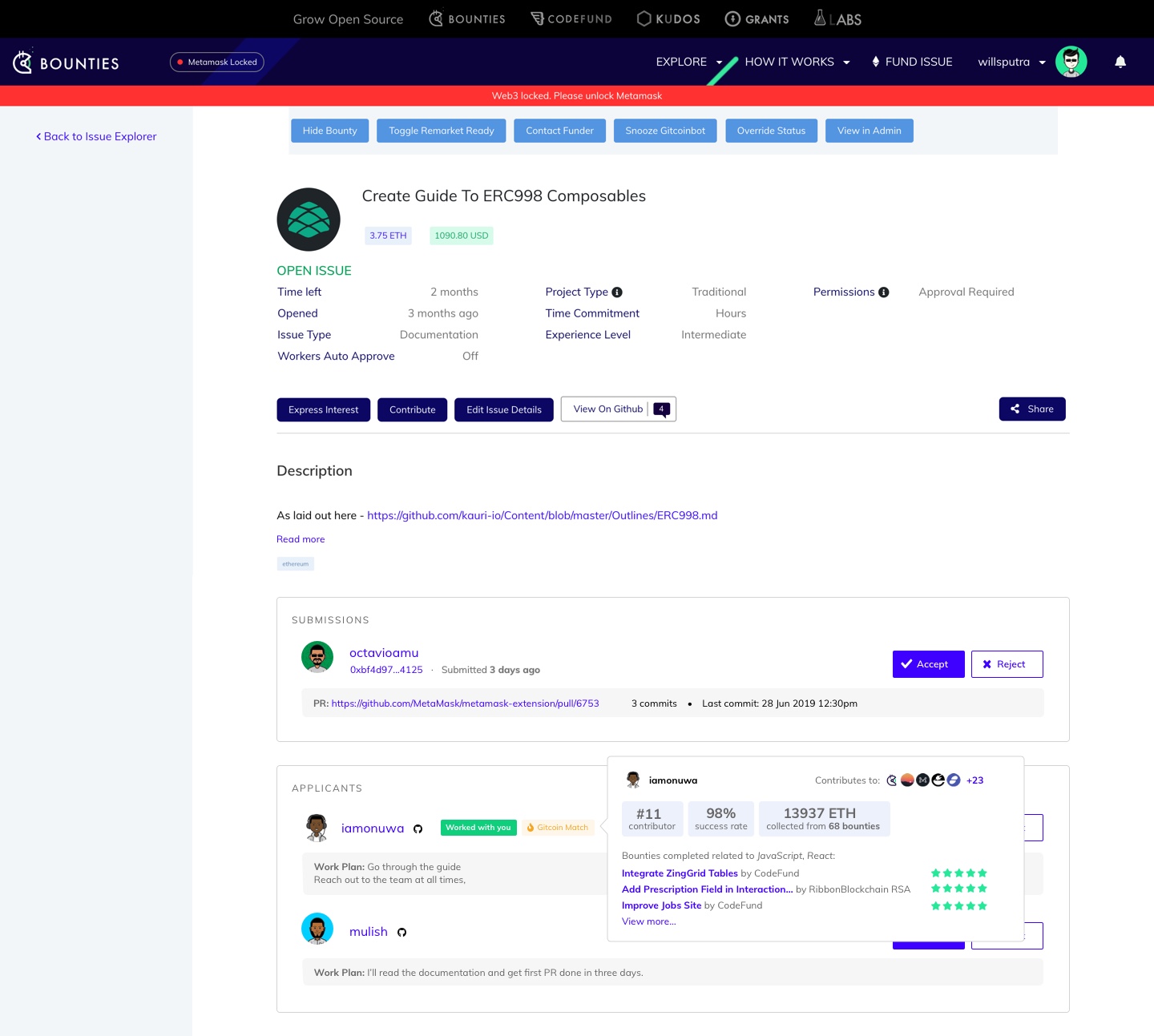The width and height of the screenshot is (1154, 1036).
Task: Open mulish's GitHub icon
Action: (401, 932)
